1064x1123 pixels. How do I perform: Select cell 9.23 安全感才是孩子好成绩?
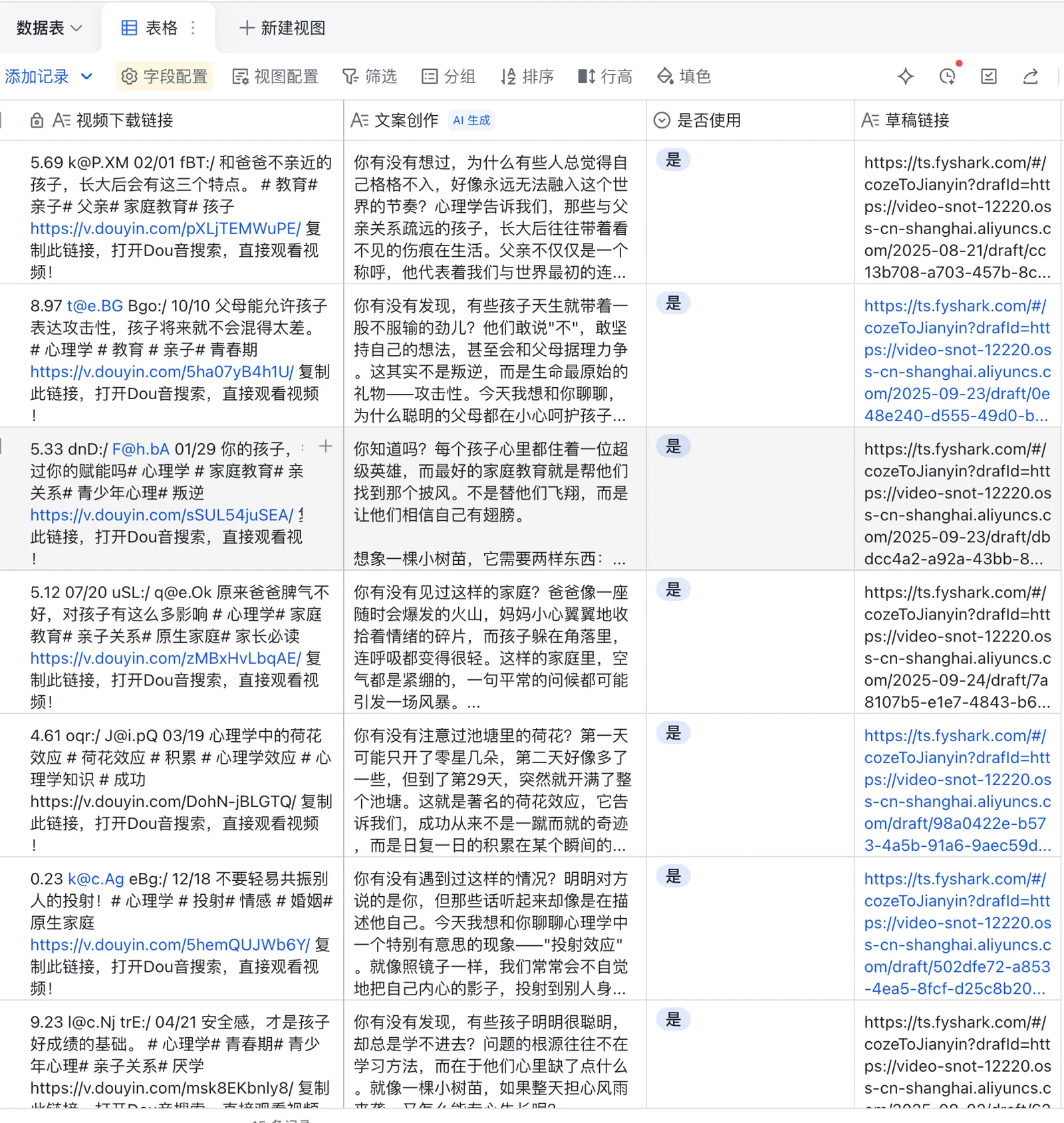click(x=172, y=1054)
